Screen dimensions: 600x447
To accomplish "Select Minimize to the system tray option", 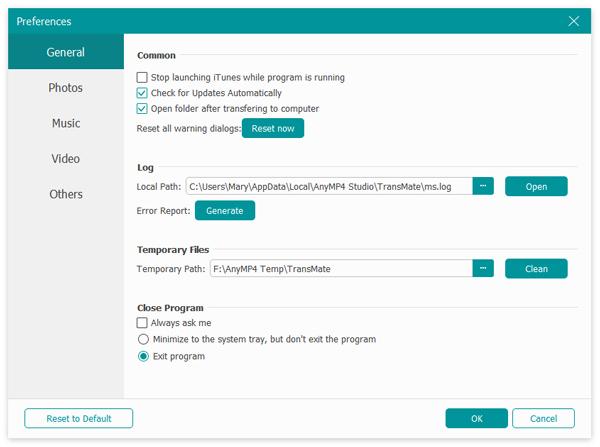I will tap(142, 339).
